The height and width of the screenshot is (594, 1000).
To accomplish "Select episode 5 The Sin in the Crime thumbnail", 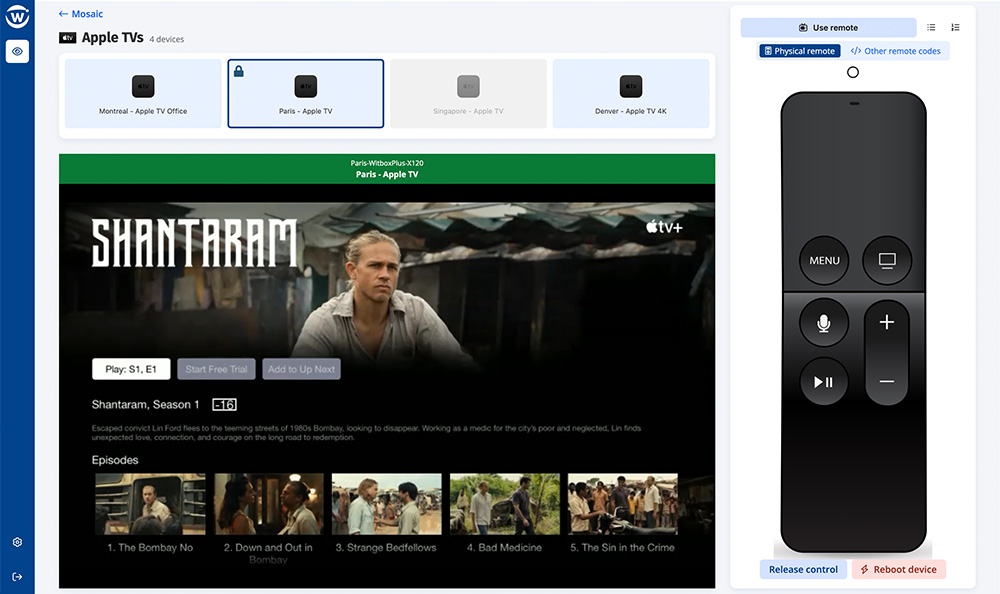I will pyautogui.click(x=622, y=504).
